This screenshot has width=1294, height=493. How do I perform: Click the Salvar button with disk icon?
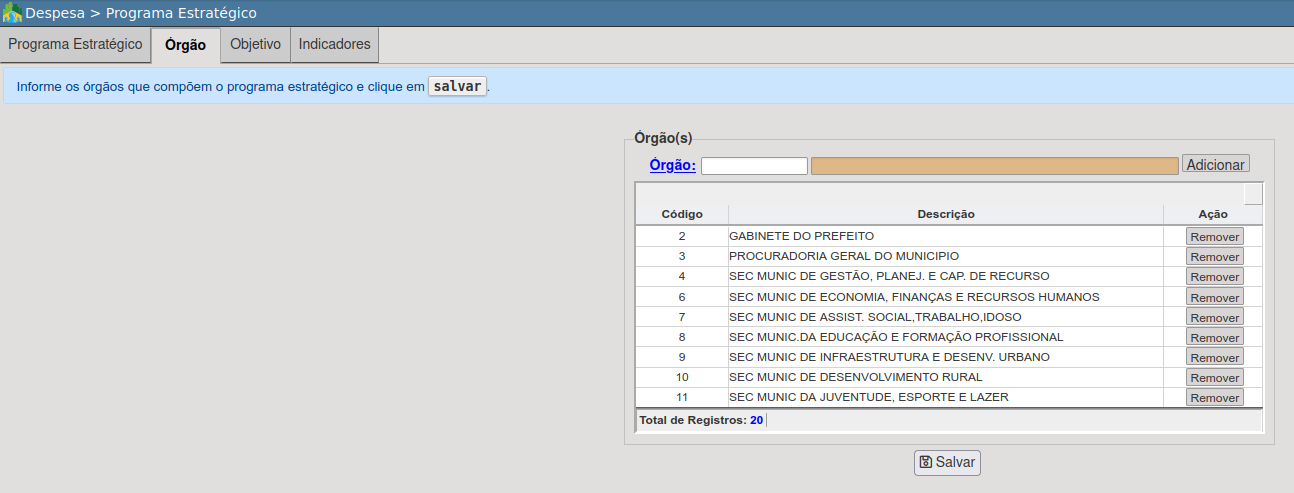[947, 462]
